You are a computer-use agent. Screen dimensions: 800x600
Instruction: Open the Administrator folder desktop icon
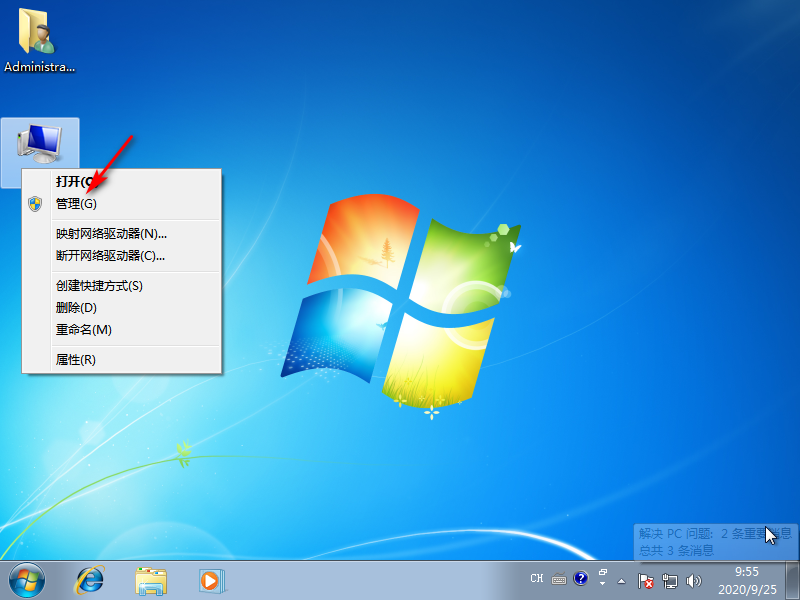[x=39, y=40]
